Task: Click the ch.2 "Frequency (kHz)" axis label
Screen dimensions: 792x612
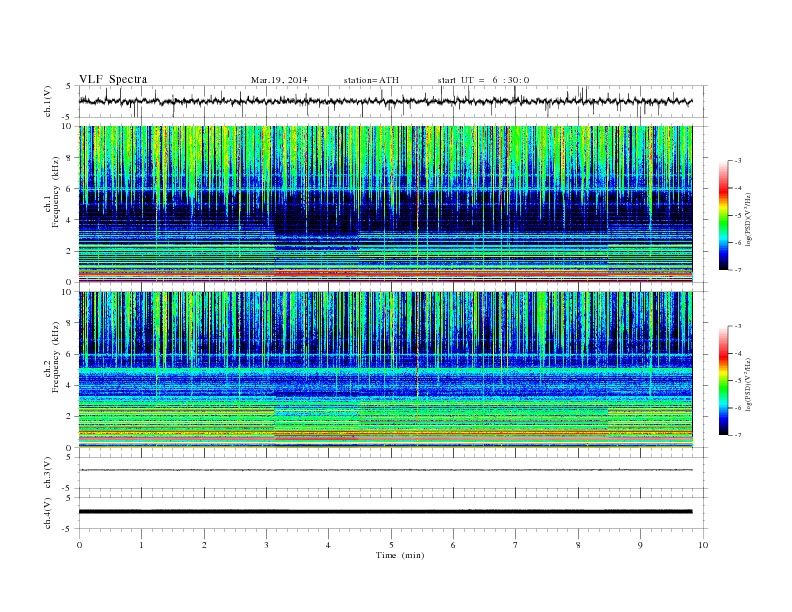Action: click(55, 358)
